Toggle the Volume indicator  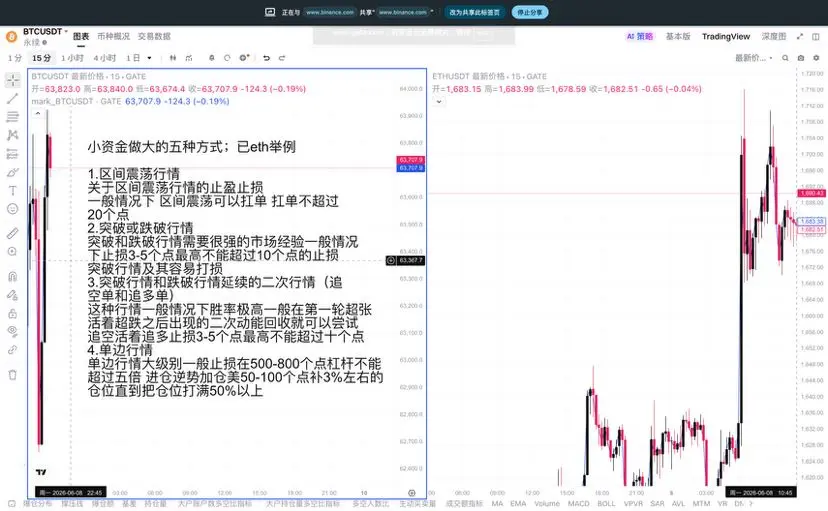[x=547, y=504]
